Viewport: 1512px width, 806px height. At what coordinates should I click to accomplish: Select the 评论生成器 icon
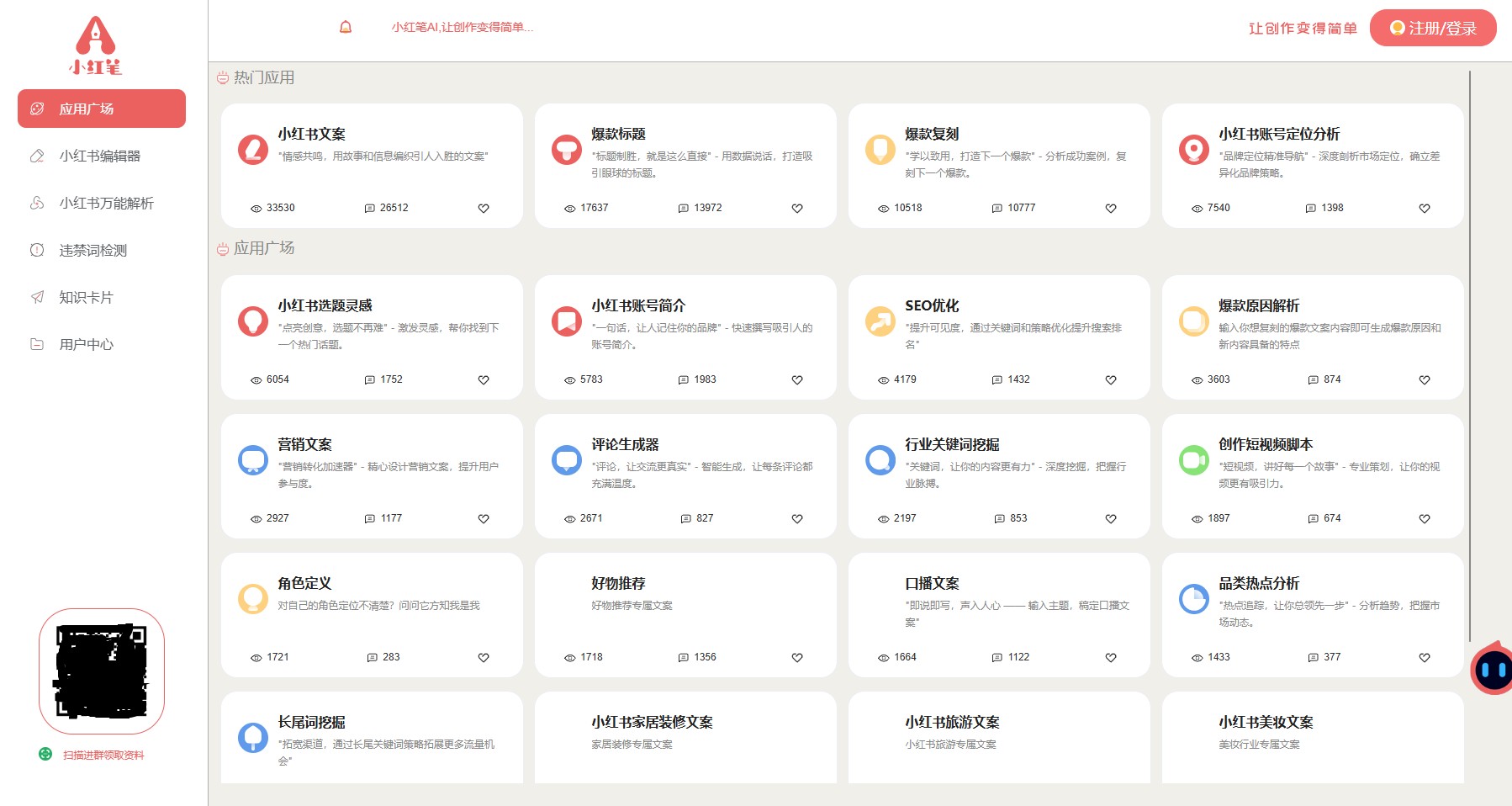click(567, 459)
